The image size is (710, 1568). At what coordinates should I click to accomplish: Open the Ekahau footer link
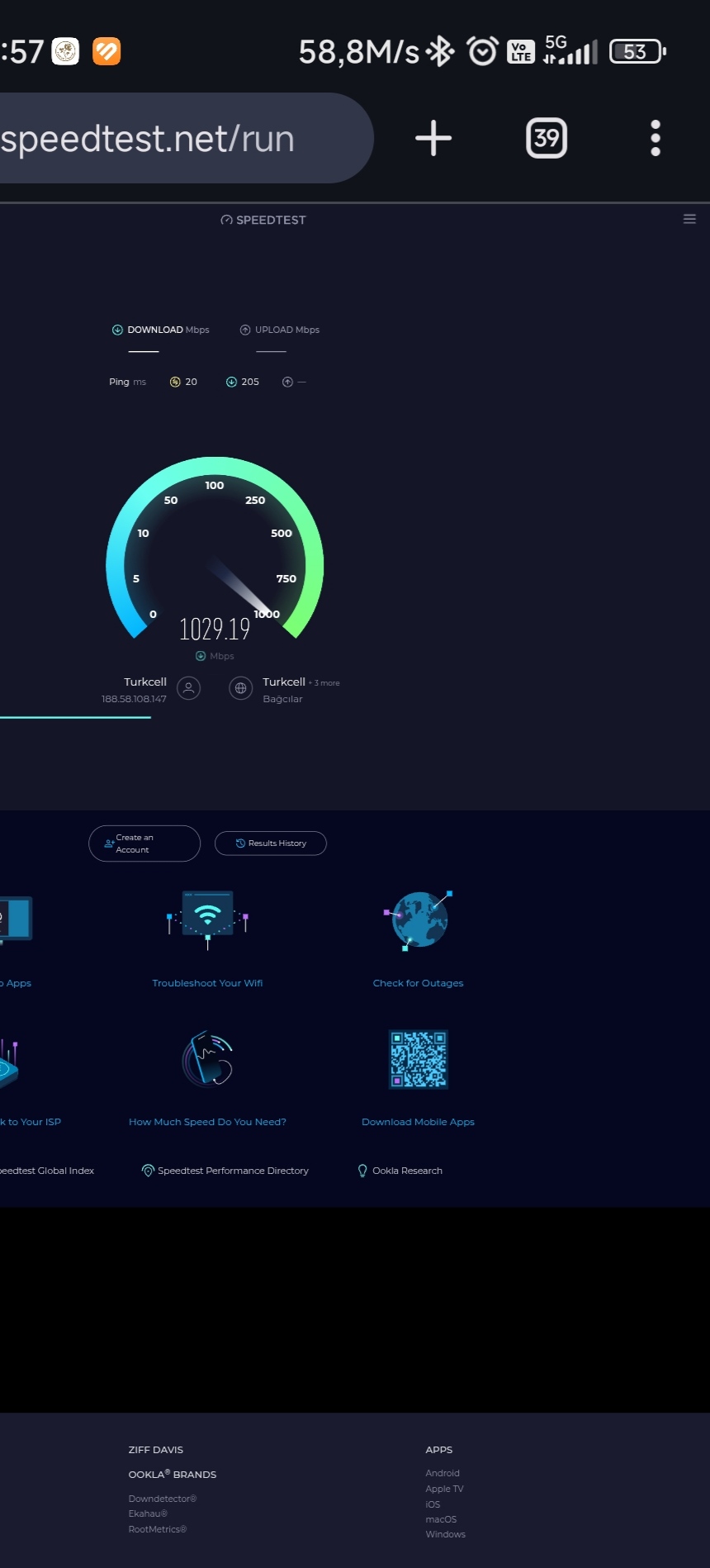click(148, 1513)
